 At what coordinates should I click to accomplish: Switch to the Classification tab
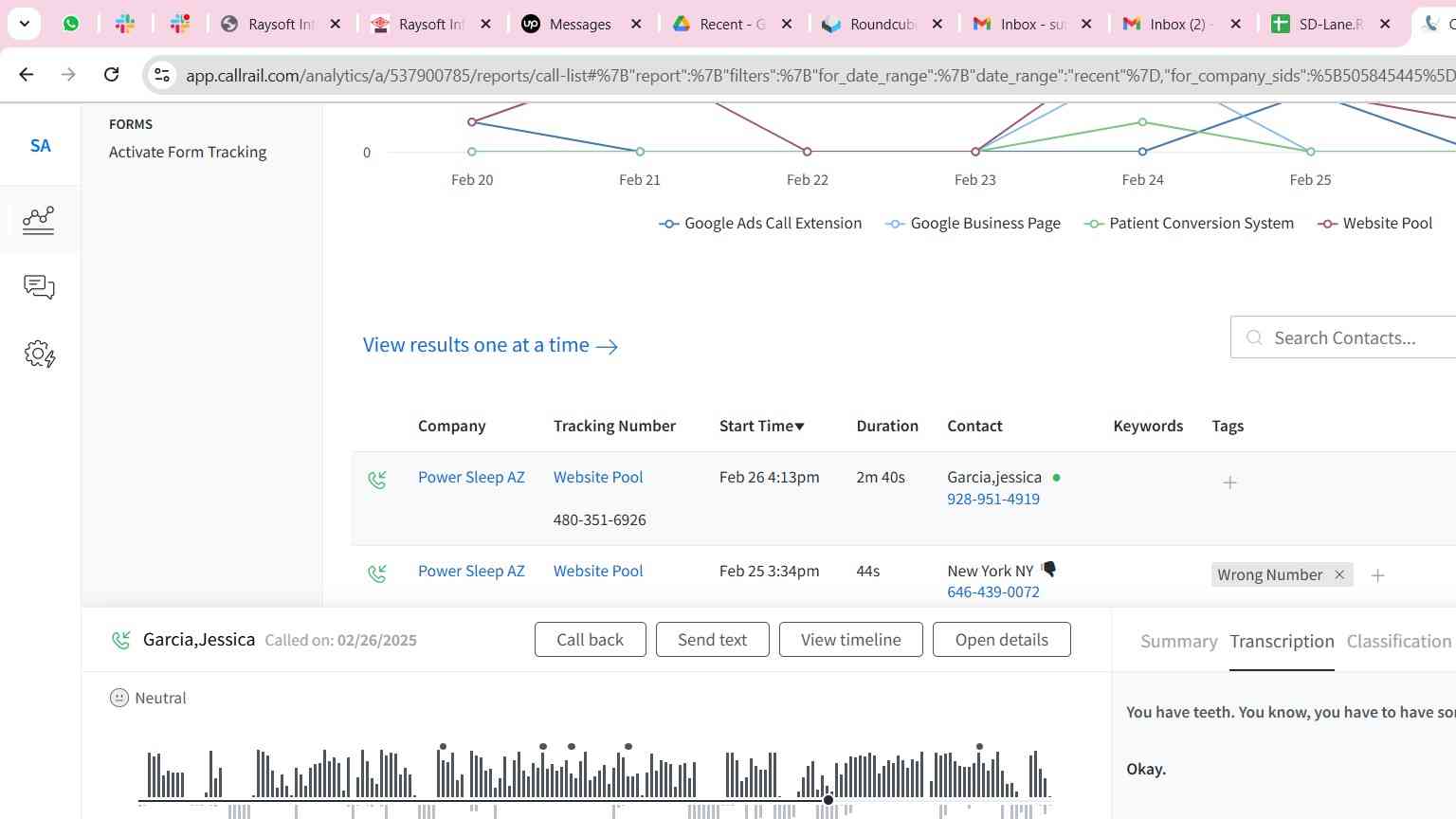click(x=1398, y=642)
